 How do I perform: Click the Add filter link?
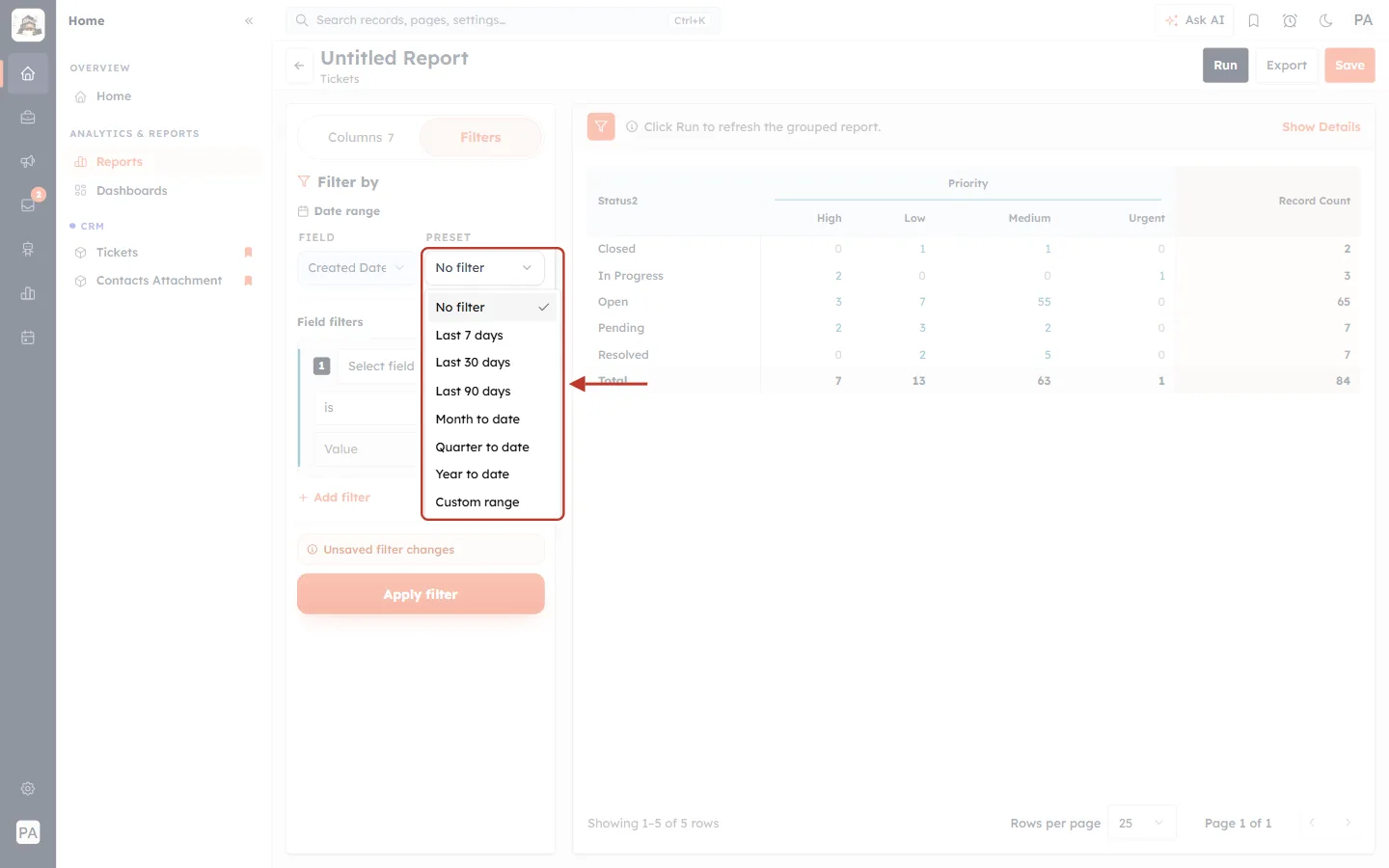(335, 498)
